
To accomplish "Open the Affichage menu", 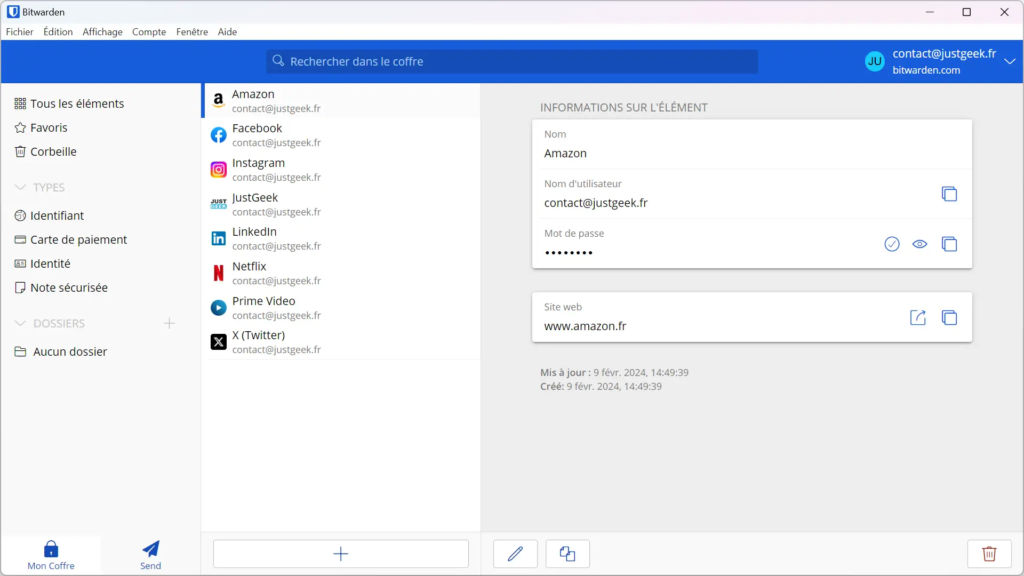I will coord(102,31).
